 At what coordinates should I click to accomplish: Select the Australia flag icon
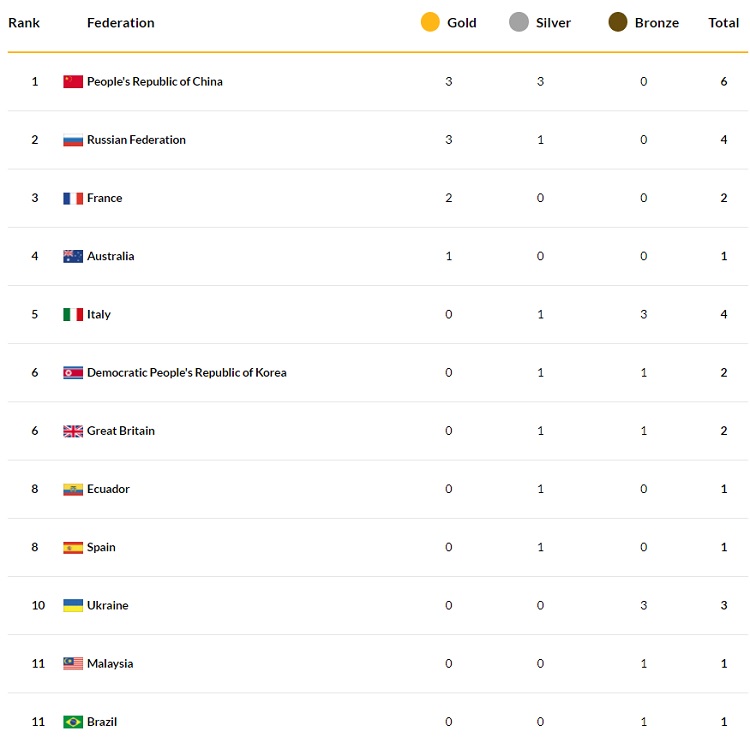pyautogui.click(x=73, y=256)
